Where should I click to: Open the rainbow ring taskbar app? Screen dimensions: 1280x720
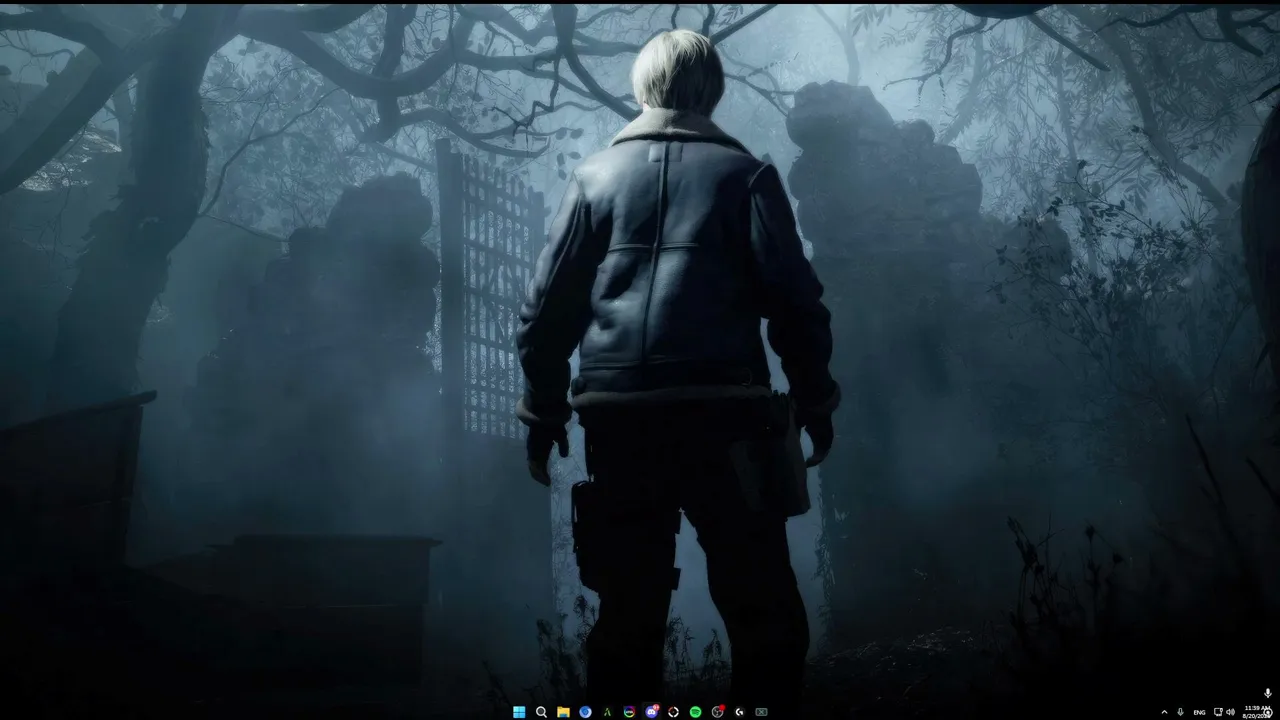coord(629,712)
